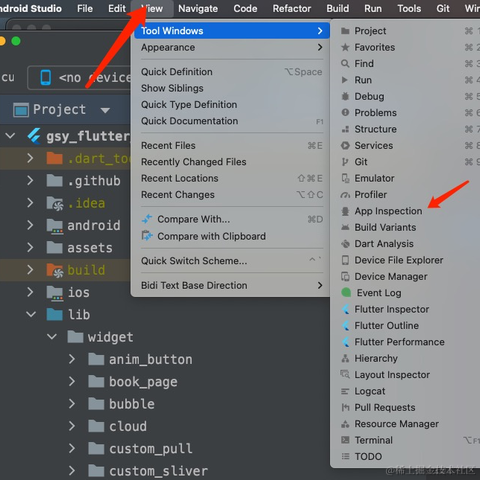Click the Compare with Clipboard icon
This screenshot has width=480, height=480.
[147, 236]
